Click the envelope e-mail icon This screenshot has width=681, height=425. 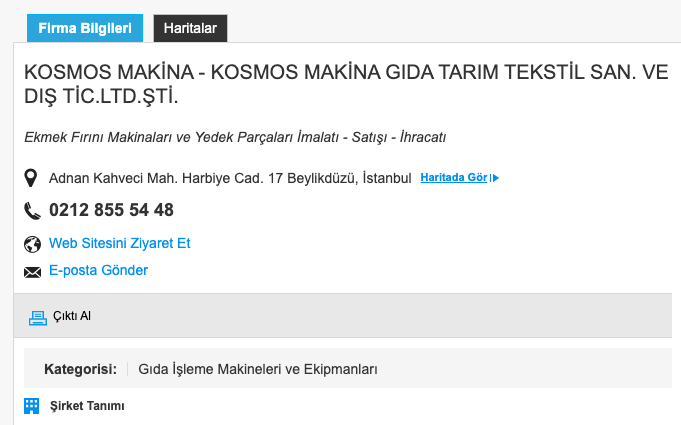32,271
